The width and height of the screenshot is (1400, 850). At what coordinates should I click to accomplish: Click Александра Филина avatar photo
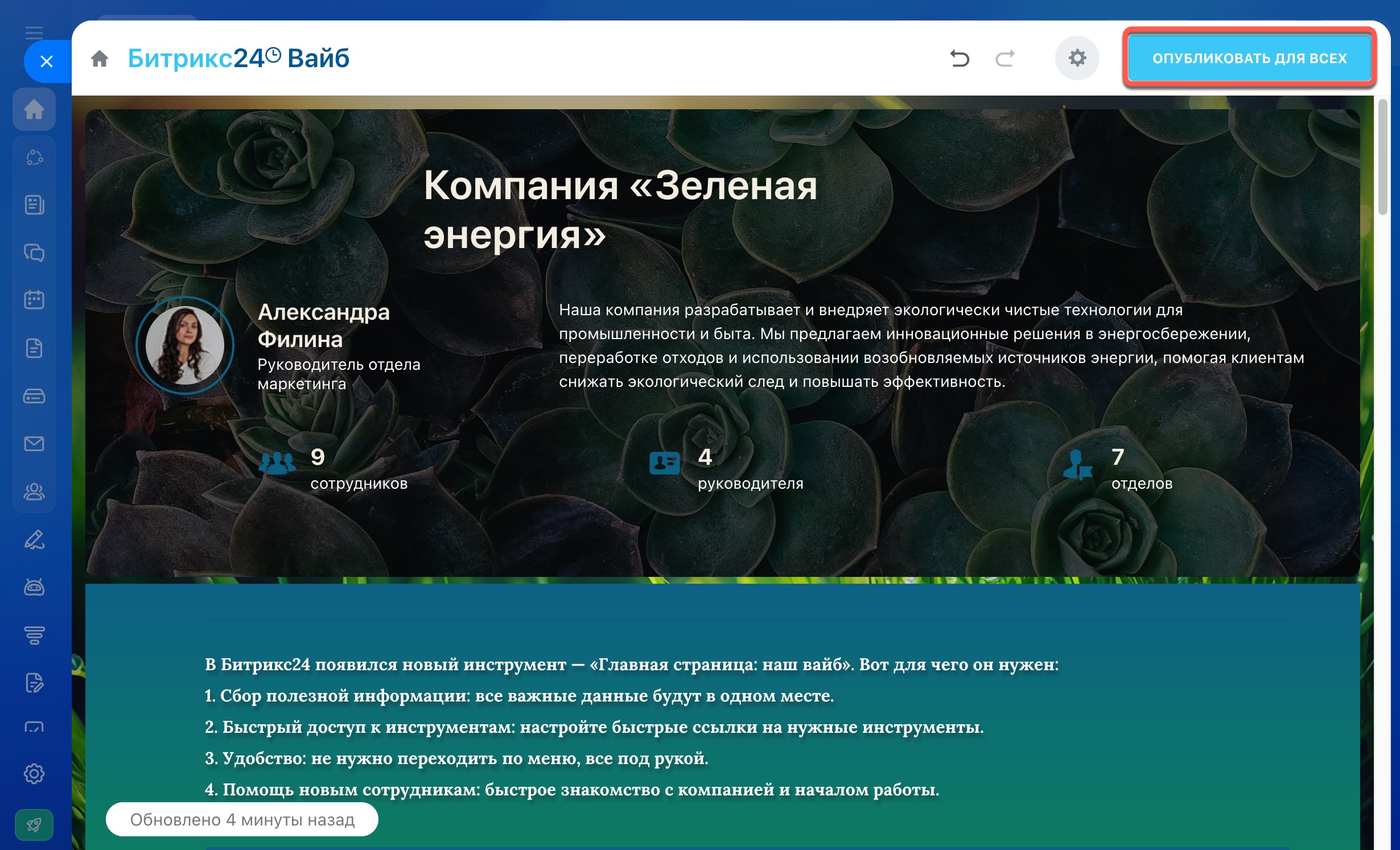tap(185, 345)
